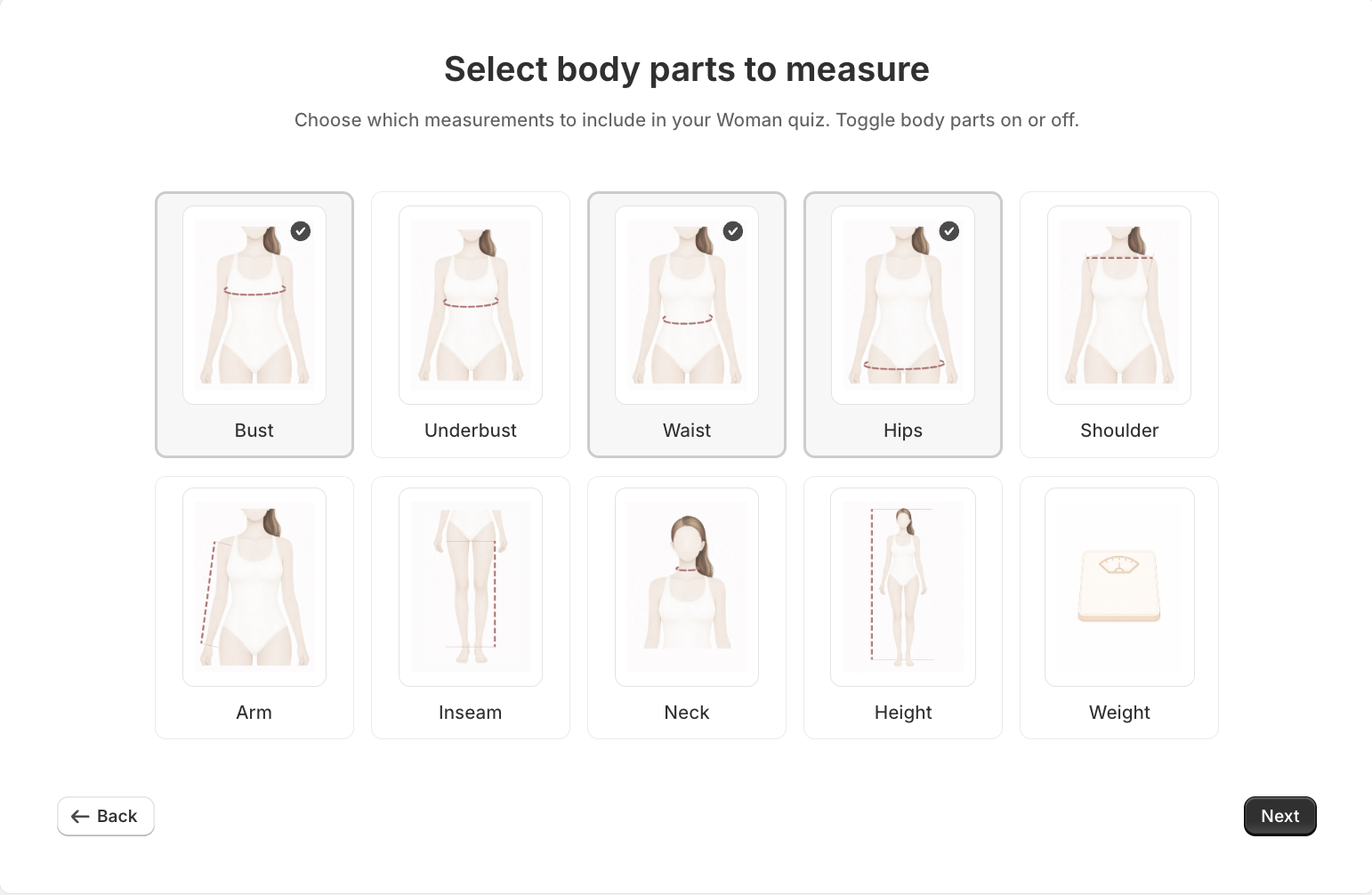Enable the Height measurement card

(x=902, y=608)
